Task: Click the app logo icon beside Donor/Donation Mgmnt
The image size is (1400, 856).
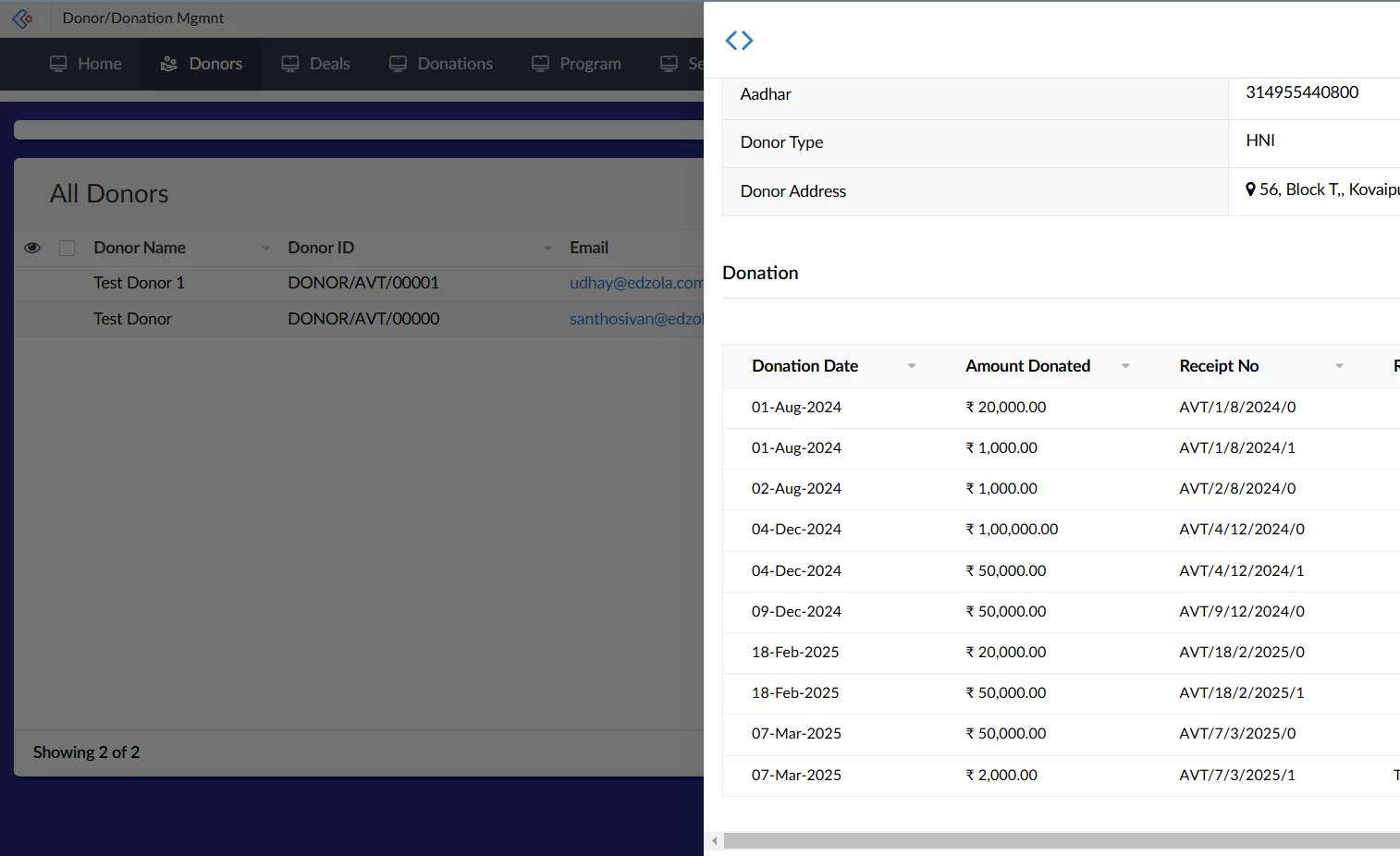Action: [x=22, y=18]
